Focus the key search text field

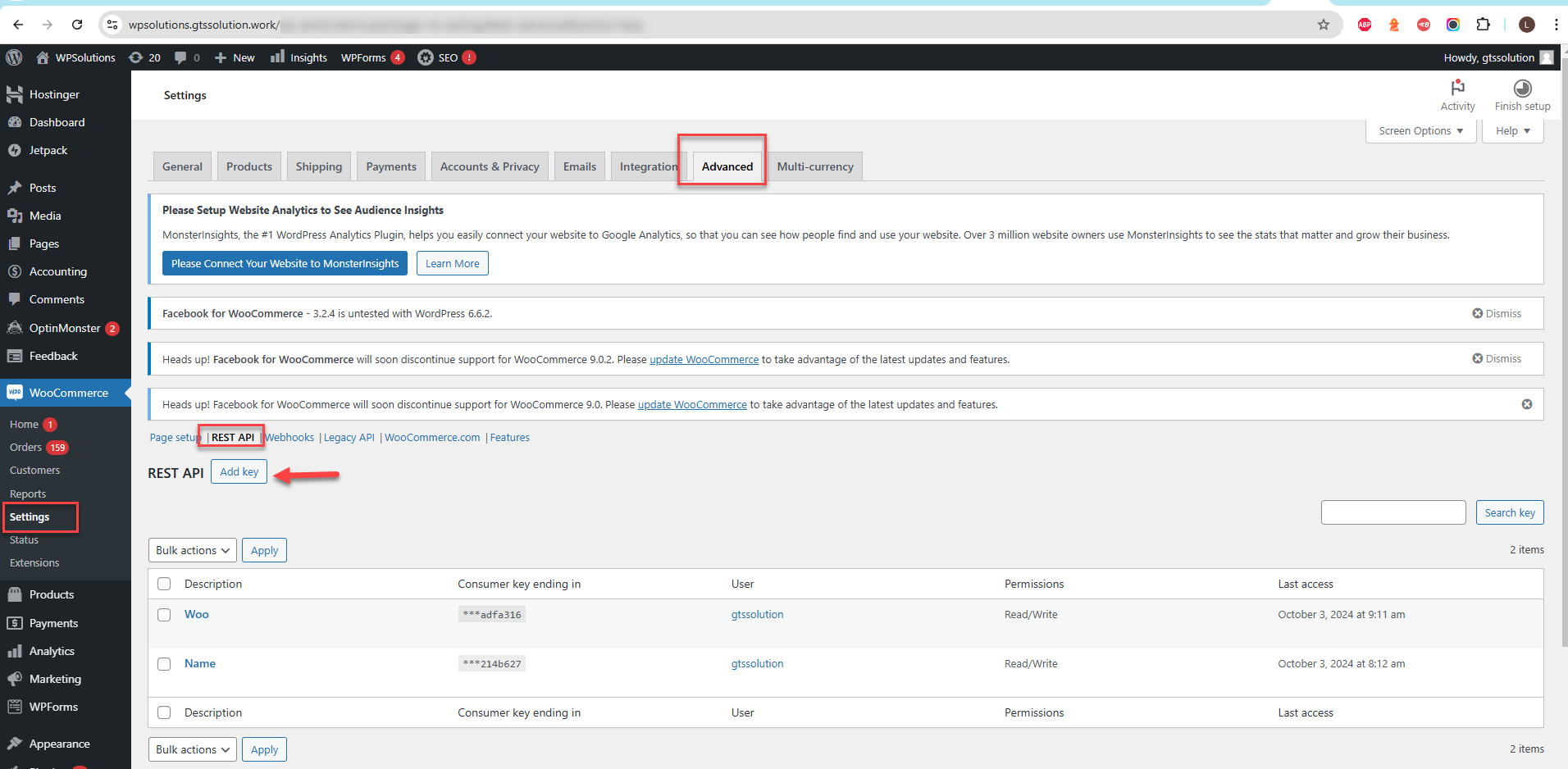[1393, 512]
